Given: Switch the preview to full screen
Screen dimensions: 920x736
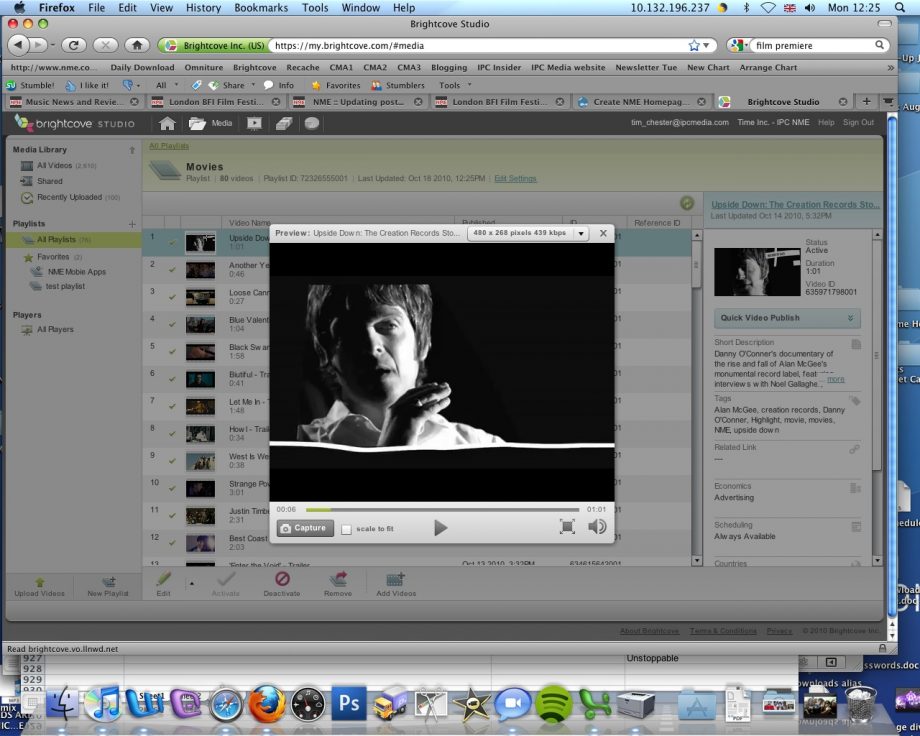Looking at the screenshot, I should pos(567,526).
